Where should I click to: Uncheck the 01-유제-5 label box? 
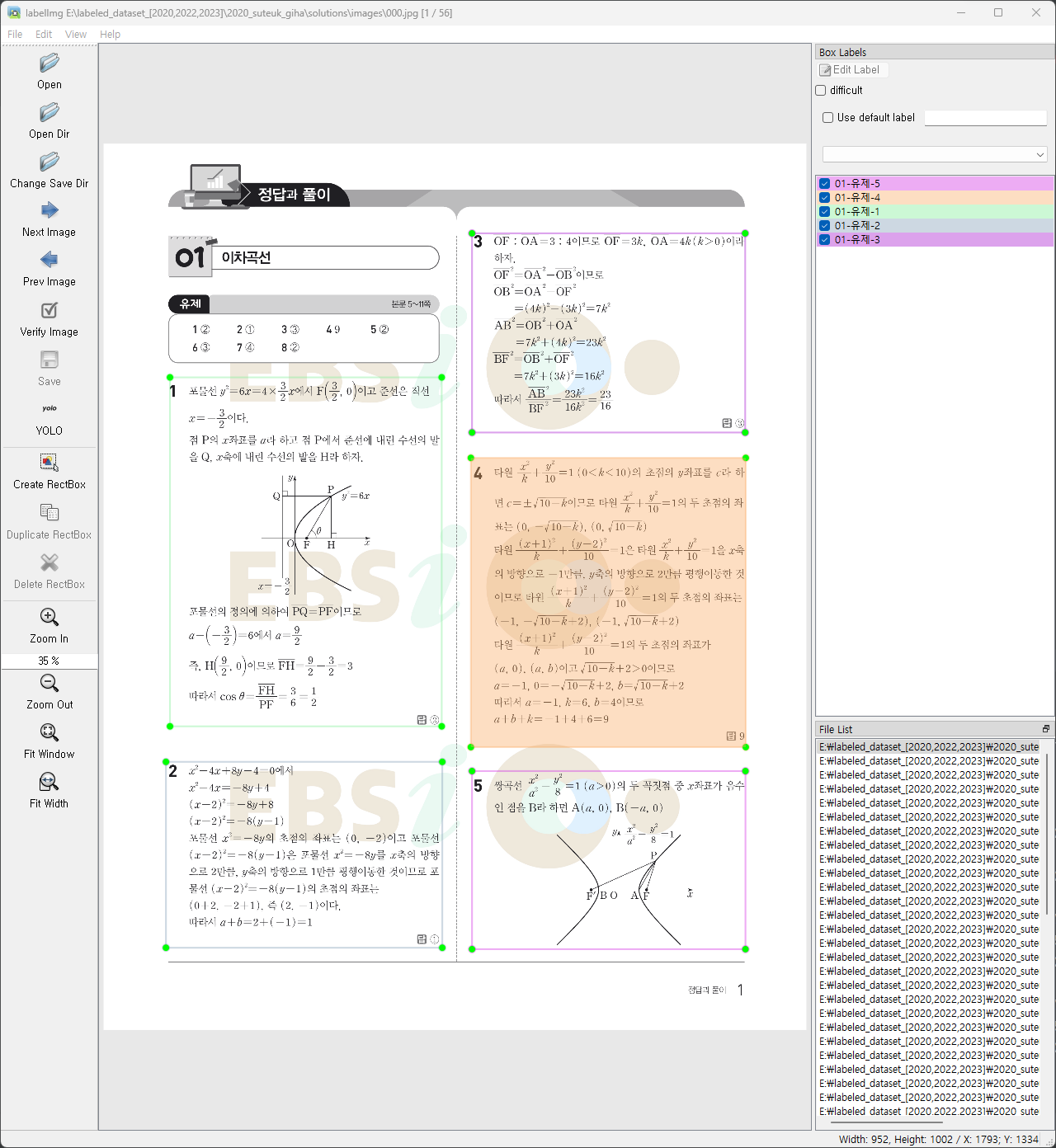824,184
